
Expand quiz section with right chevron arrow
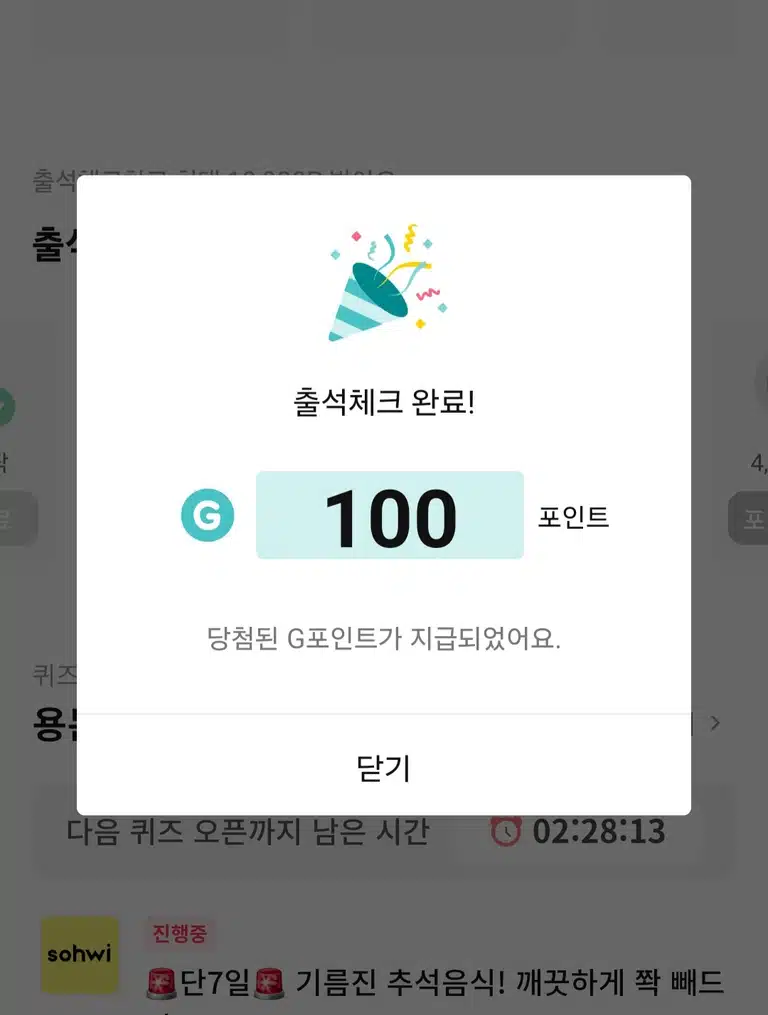pyautogui.click(x=715, y=723)
